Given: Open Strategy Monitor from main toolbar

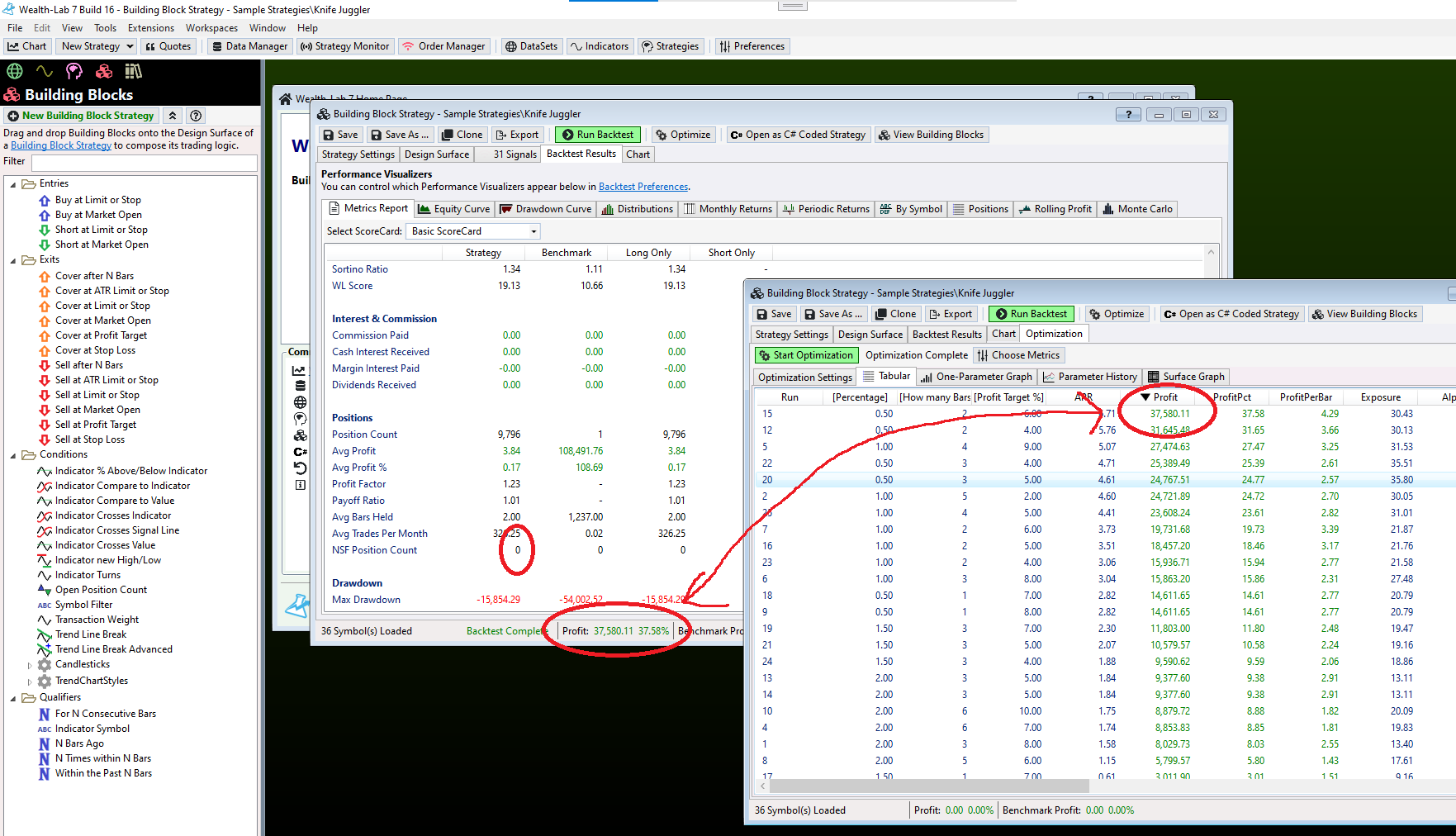Looking at the screenshot, I should pos(344,46).
